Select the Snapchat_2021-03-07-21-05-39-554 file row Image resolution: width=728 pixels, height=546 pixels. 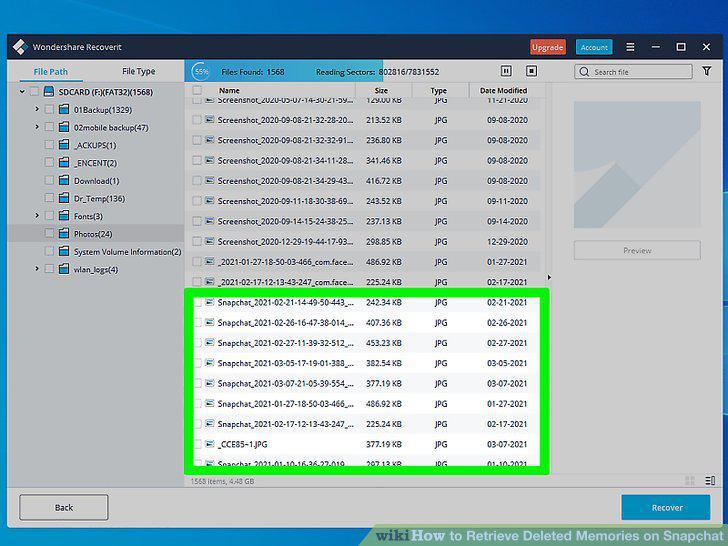(367, 383)
